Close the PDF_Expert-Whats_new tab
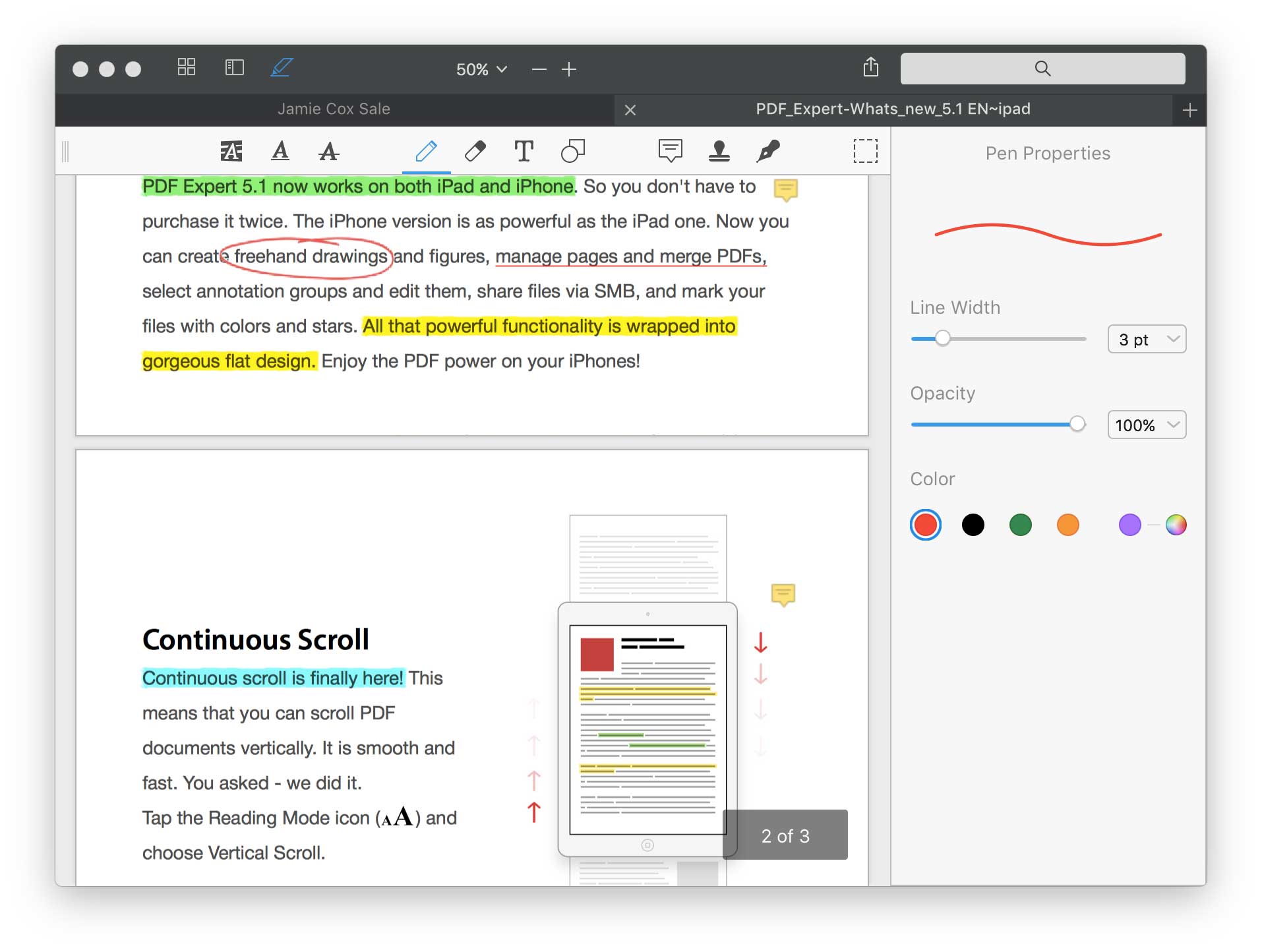This screenshot has width=1262, height=952. coord(630,110)
